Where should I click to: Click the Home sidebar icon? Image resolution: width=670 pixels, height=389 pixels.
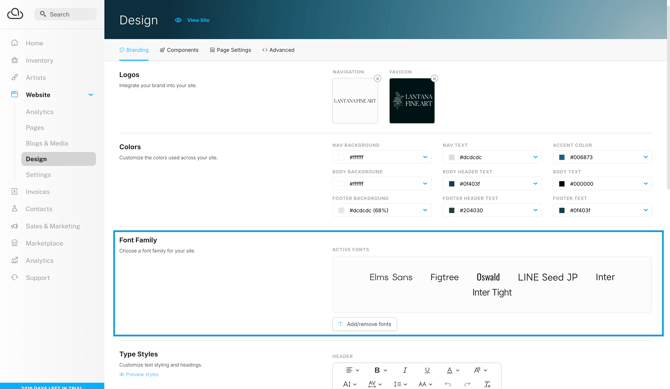[x=15, y=43]
